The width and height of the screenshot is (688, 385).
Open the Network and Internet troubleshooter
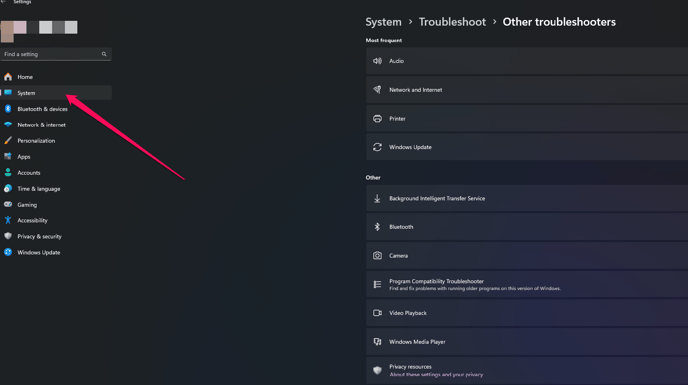pos(527,90)
